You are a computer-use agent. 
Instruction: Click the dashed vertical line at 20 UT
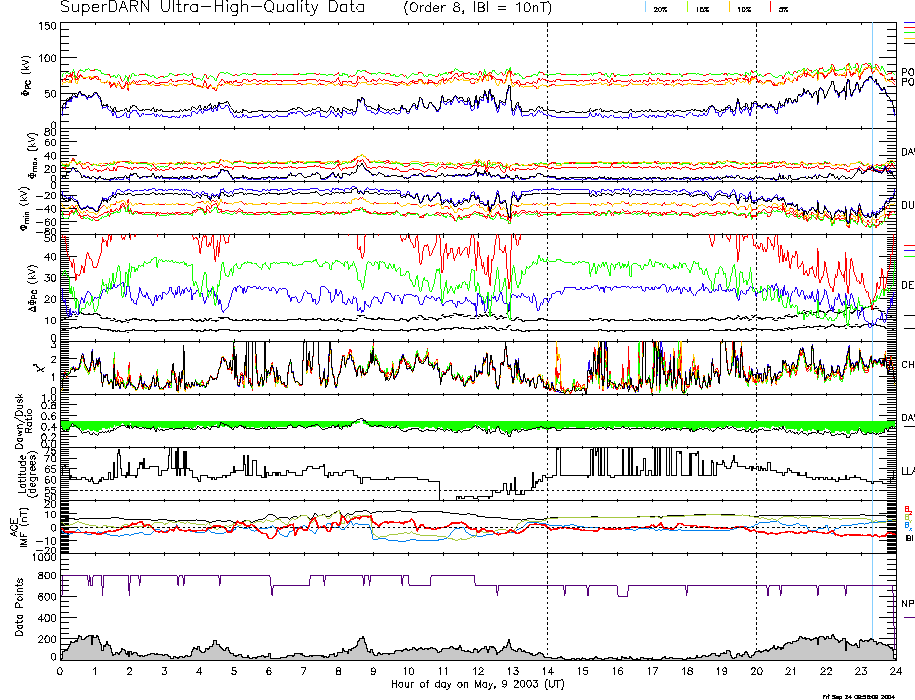point(757,300)
